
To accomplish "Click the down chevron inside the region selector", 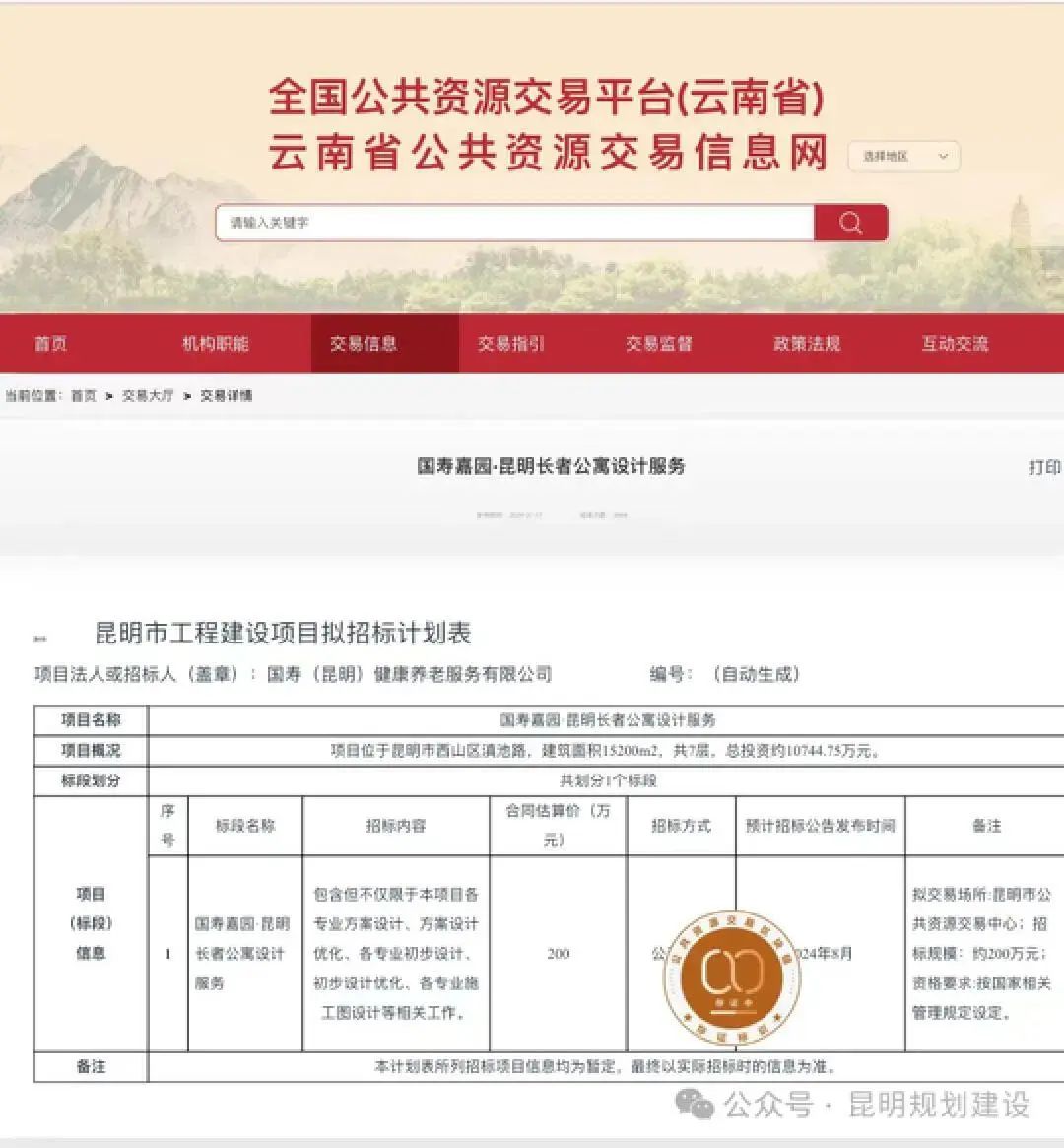I will pyautogui.click(x=942, y=157).
